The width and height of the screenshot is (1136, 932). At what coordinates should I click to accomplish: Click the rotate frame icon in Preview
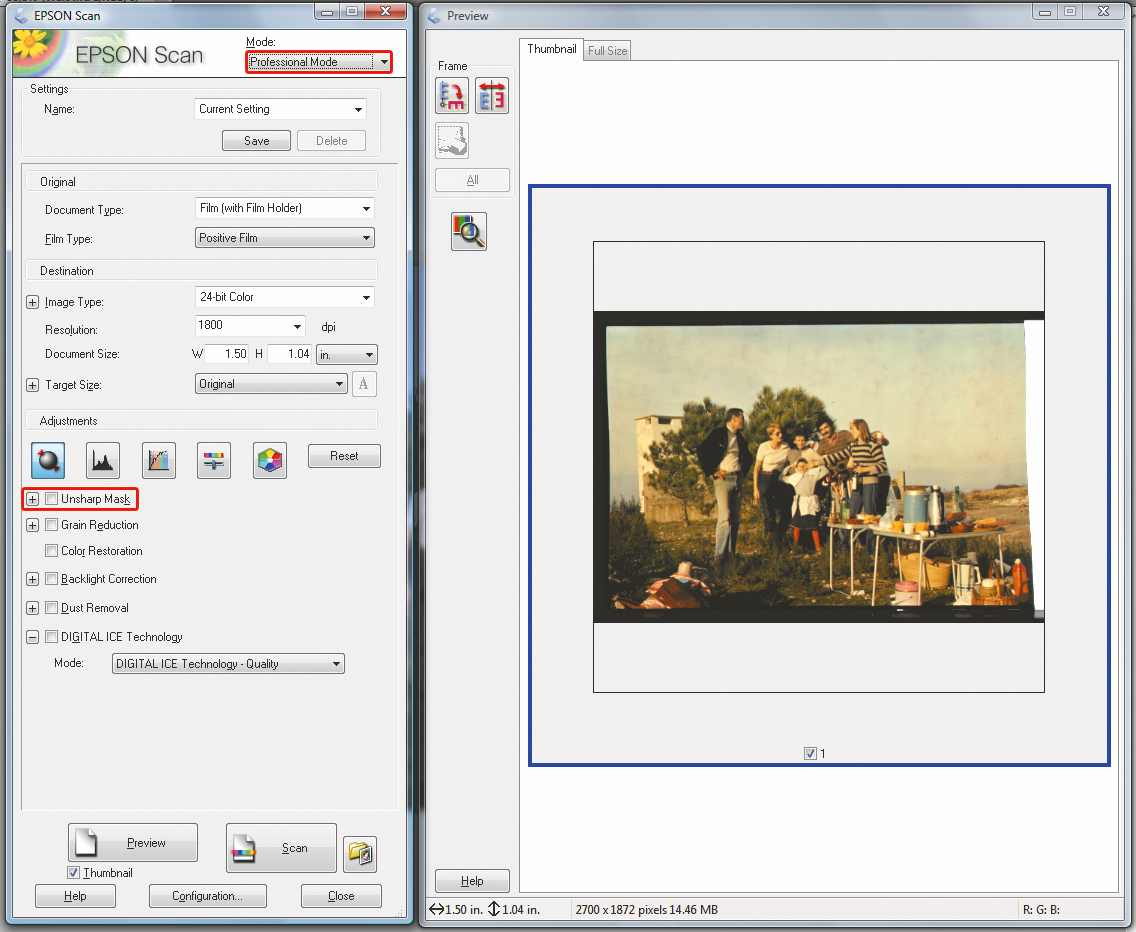452,96
